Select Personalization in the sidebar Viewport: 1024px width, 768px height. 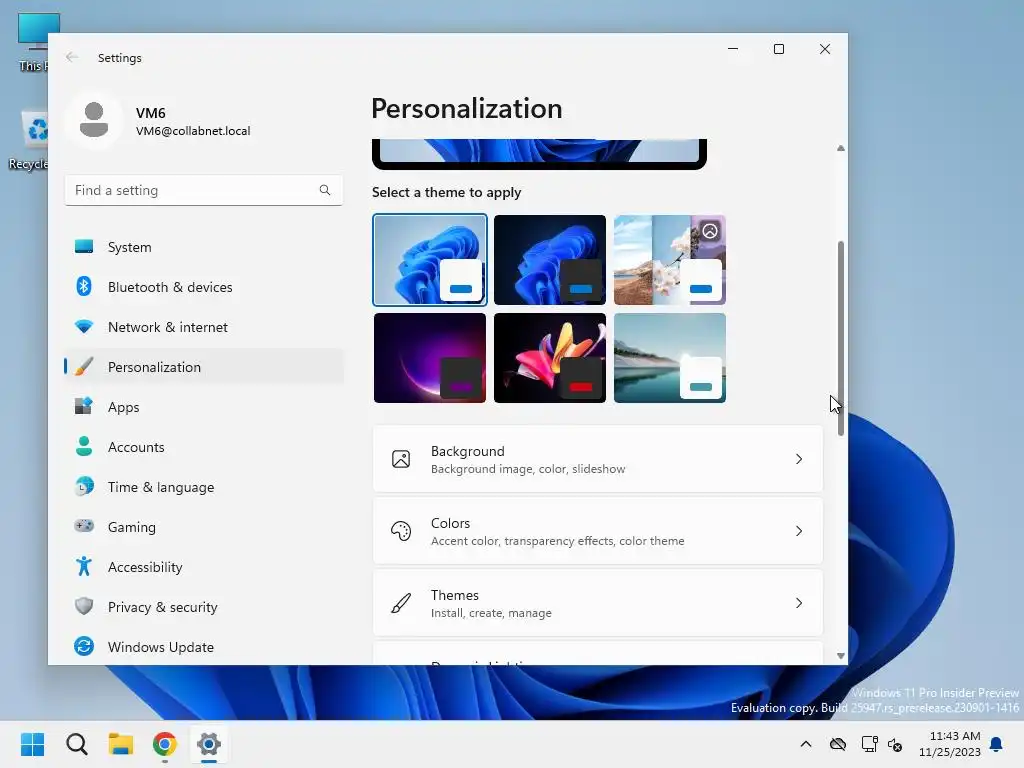204,366
